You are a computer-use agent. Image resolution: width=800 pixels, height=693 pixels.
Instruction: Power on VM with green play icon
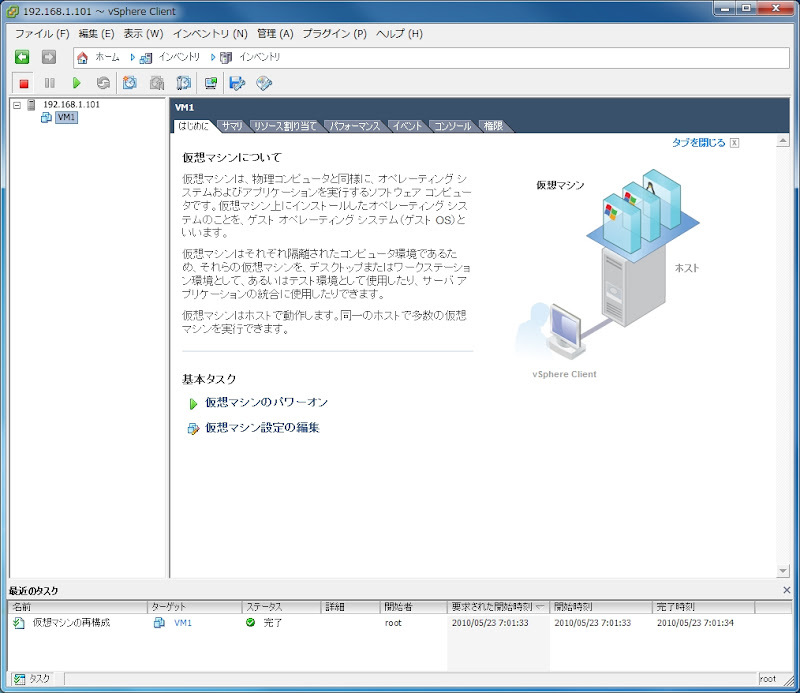coord(77,83)
